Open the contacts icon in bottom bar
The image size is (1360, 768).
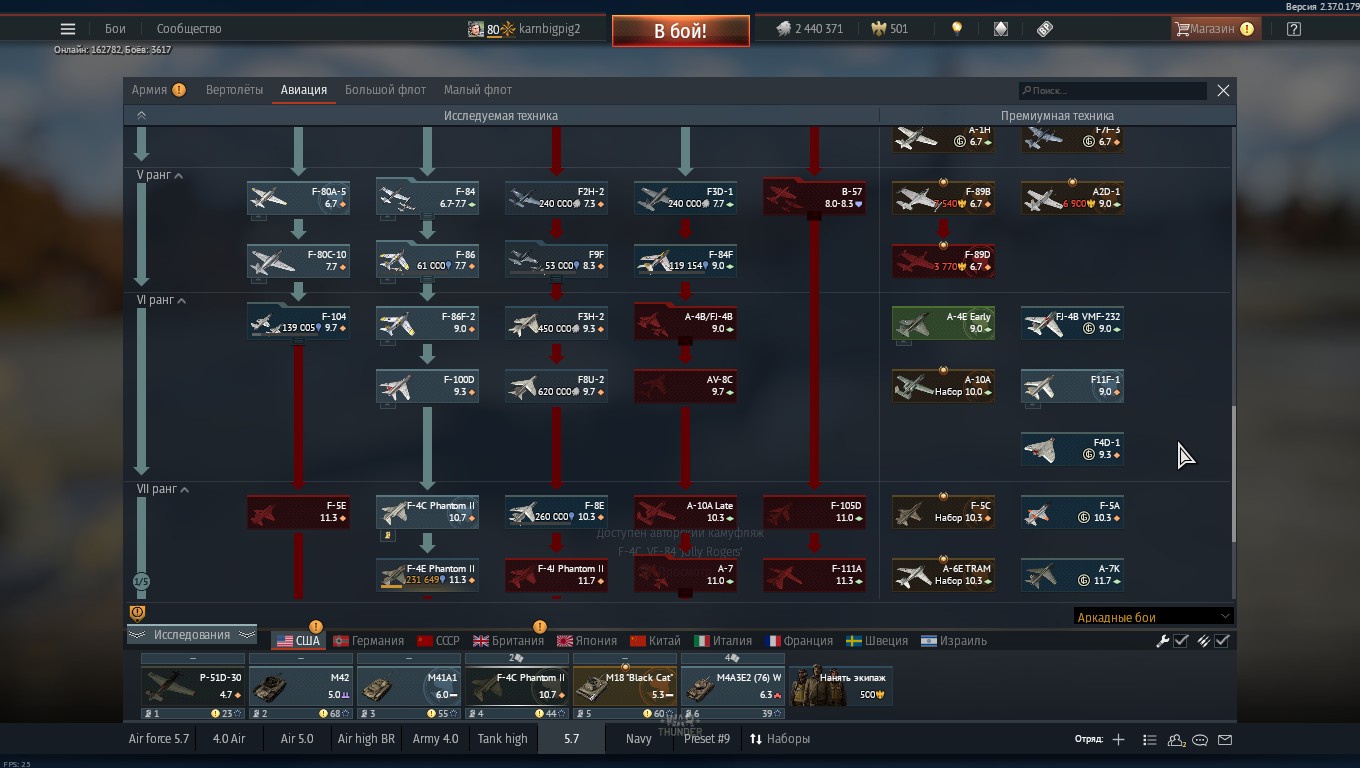pos(1176,740)
